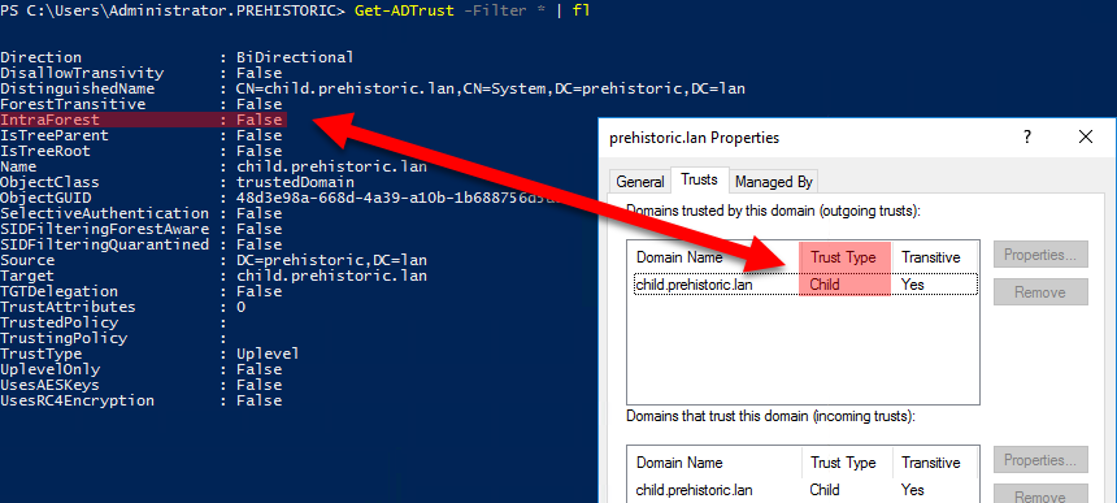Click Trust Type header in outgoing trusts list

pos(843,257)
